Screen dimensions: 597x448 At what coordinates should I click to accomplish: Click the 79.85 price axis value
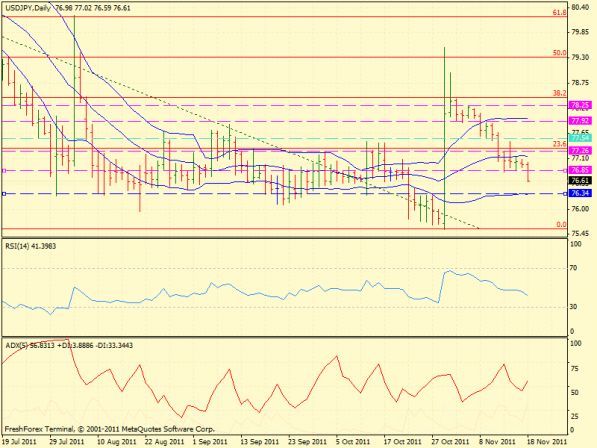pos(580,32)
